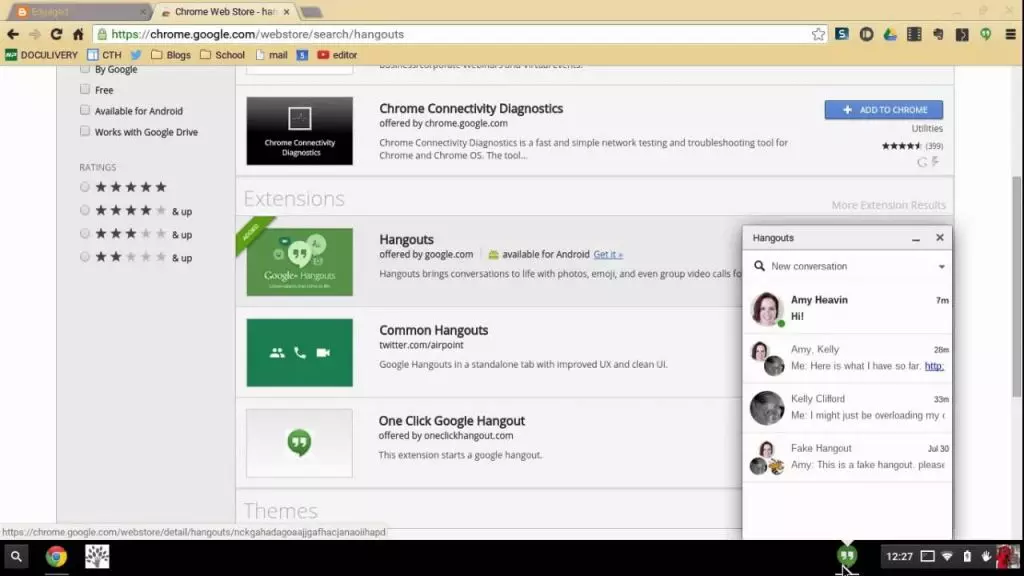Open a new browser tab
The width and height of the screenshot is (1024, 576).
[312, 12]
